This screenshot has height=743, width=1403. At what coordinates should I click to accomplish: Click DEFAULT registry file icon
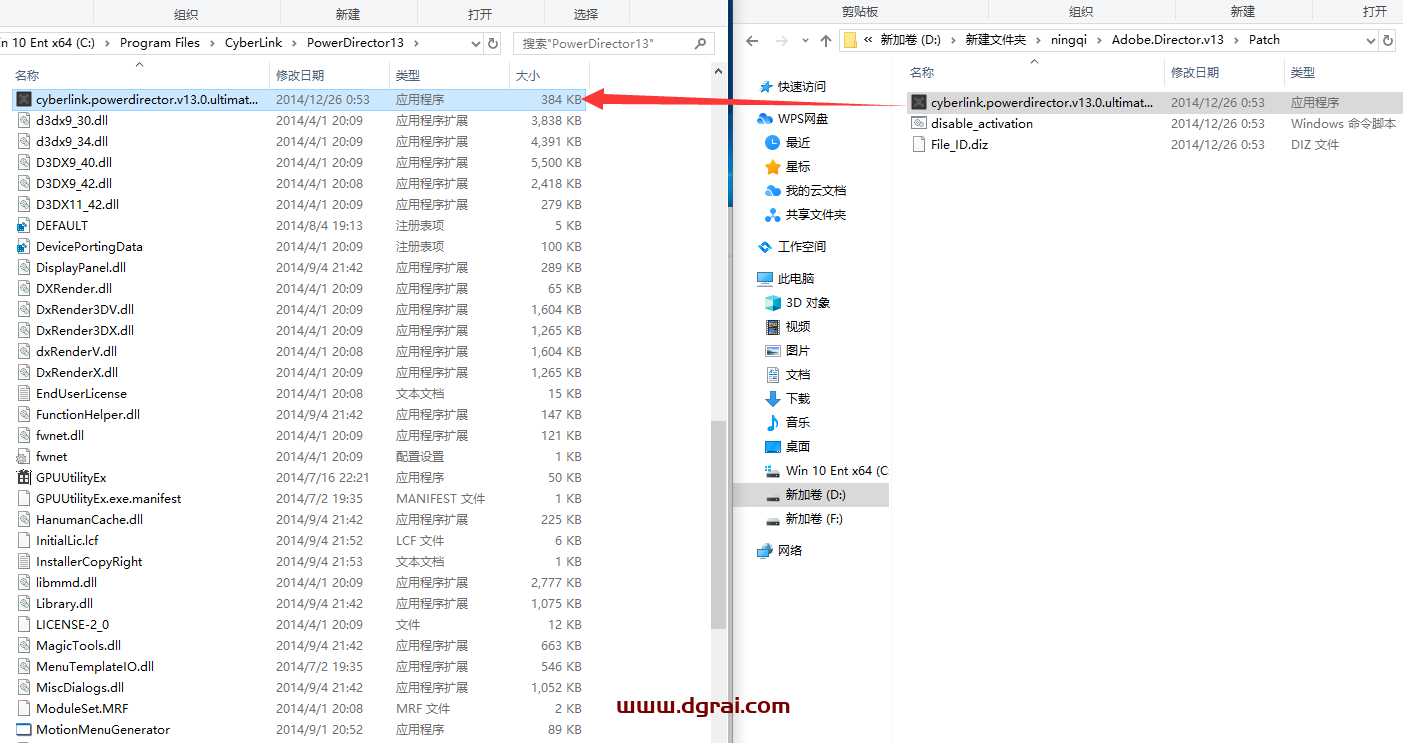point(24,225)
